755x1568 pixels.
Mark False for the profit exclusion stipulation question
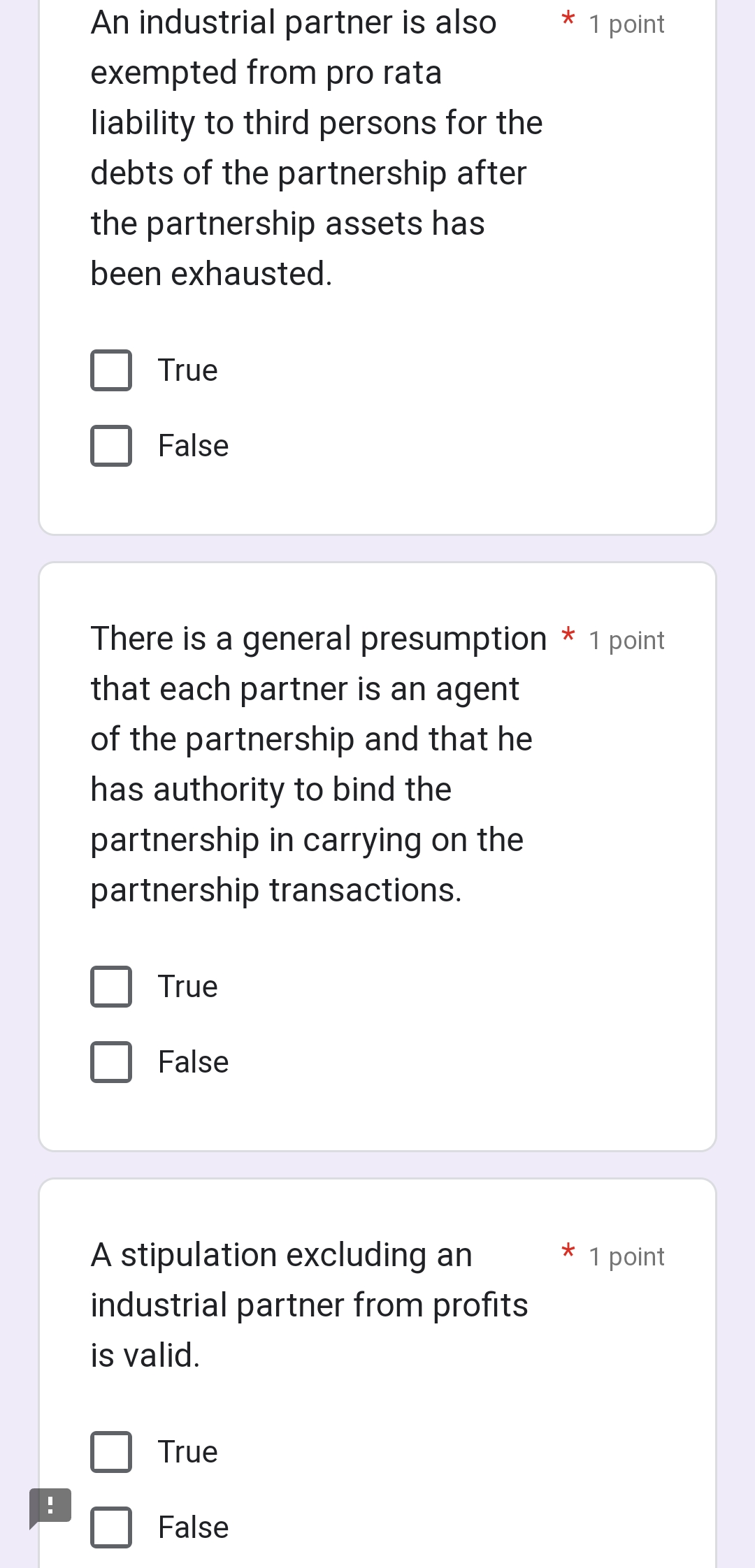click(x=111, y=1526)
